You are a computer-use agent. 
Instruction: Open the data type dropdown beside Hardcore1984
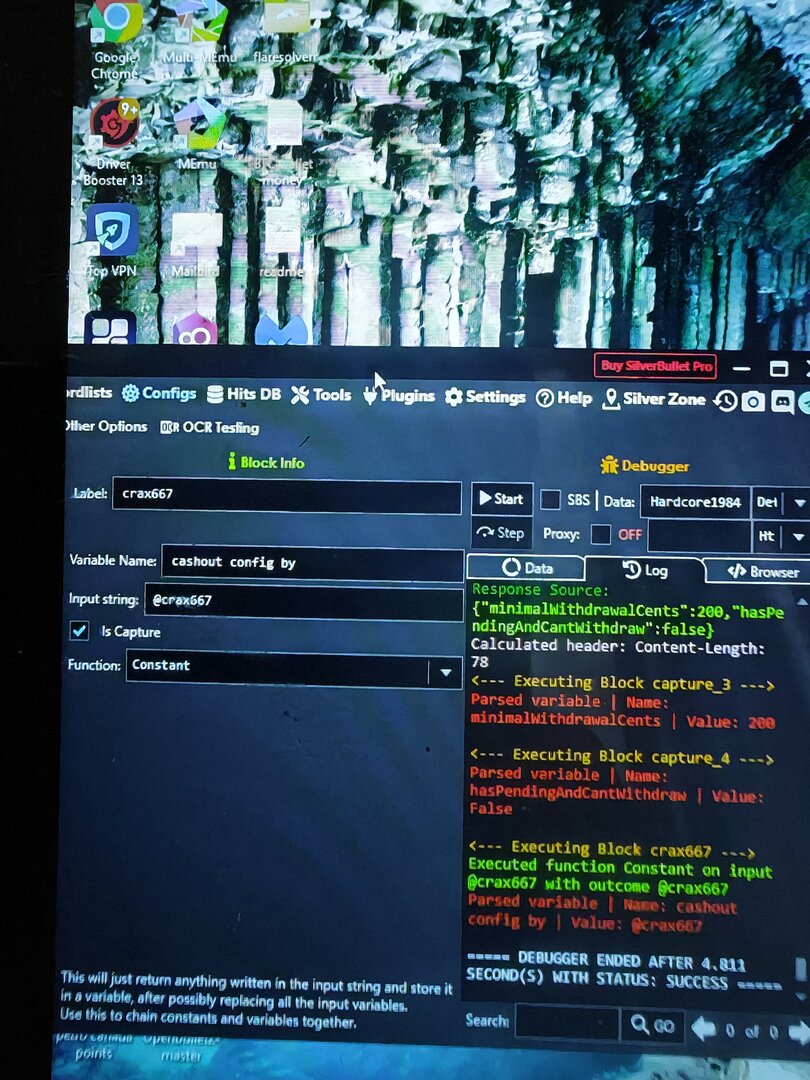coord(796,502)
